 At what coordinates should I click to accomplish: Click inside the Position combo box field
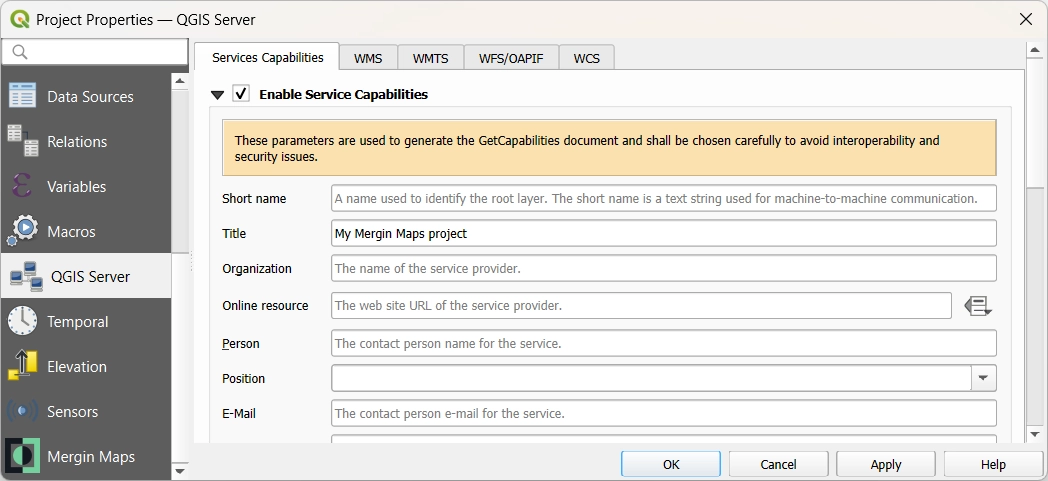pos(651,378)
